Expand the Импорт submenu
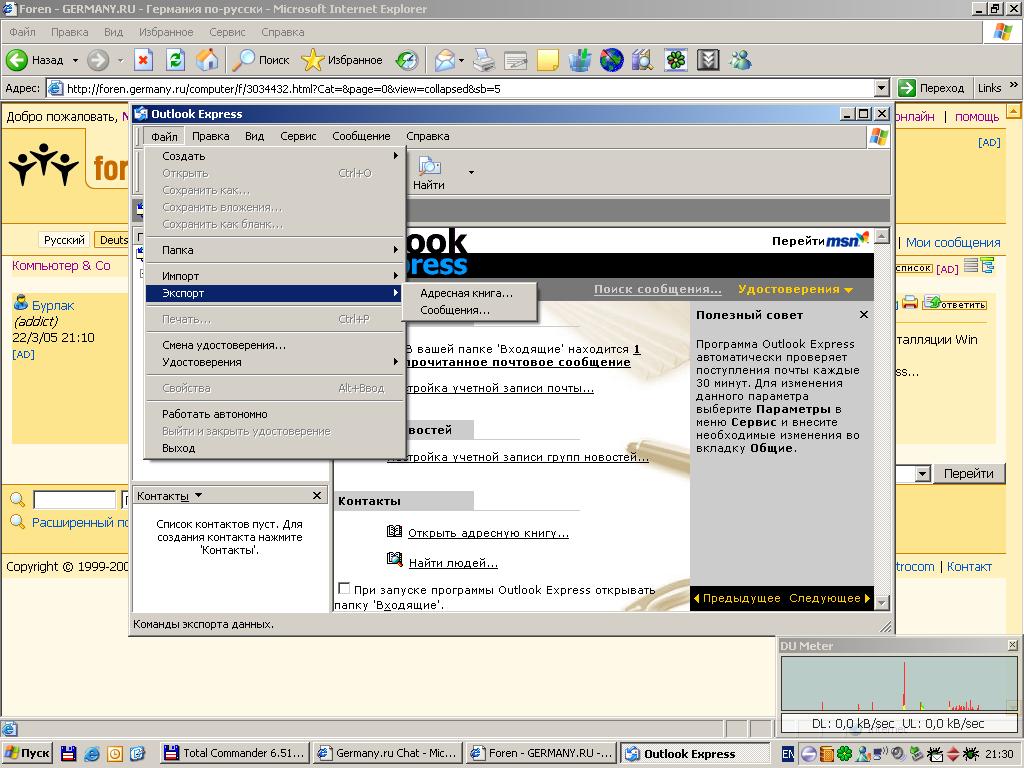Image resolution: width=1024 pixels, height=768 pixels. 276,276
